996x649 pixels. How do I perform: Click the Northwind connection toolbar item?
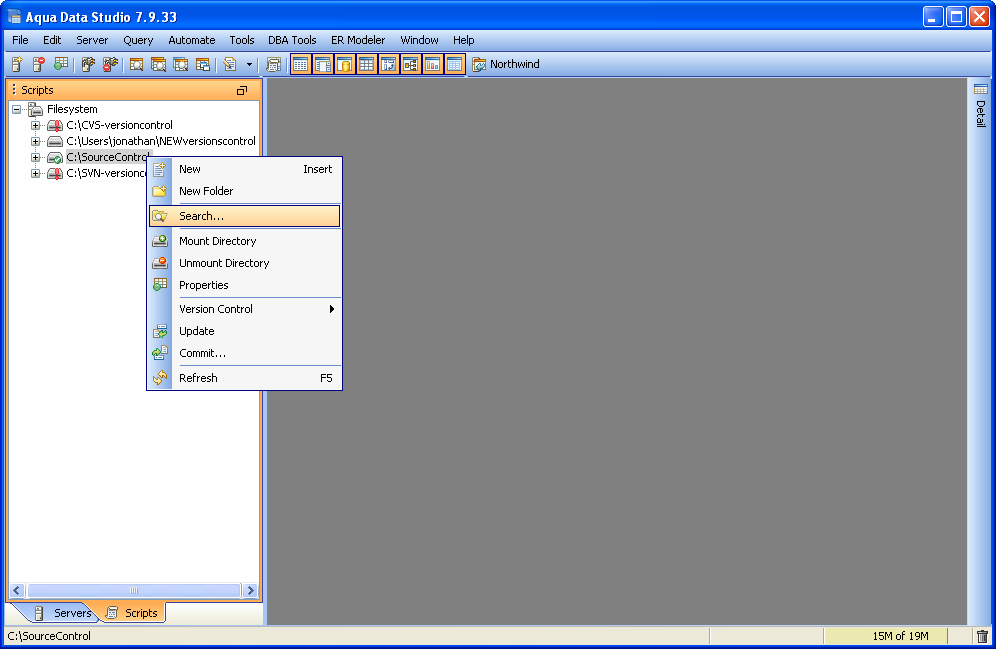coord(506,64)
